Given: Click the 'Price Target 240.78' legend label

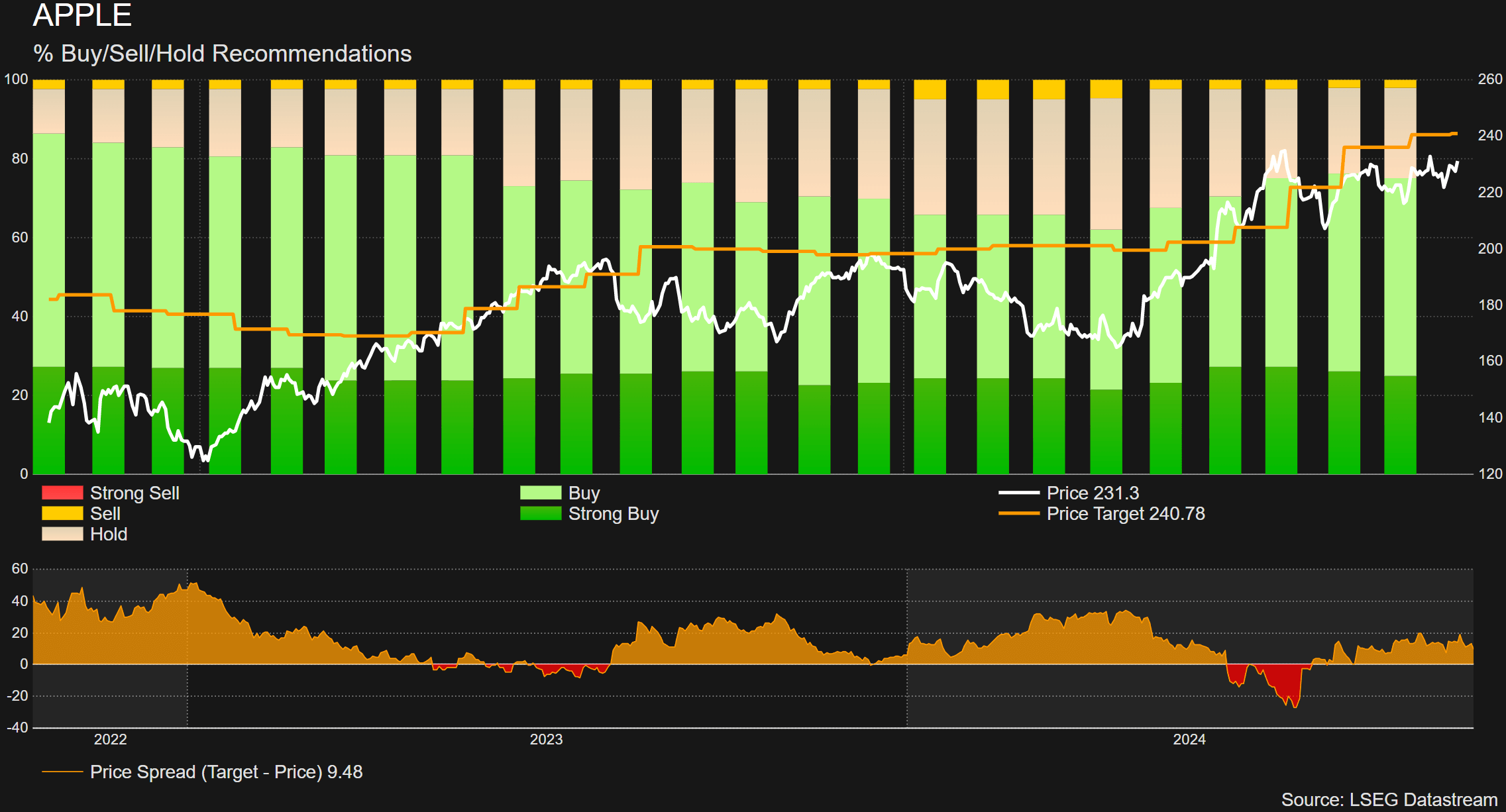Looking at the screenshot, I should point(1126,514).
